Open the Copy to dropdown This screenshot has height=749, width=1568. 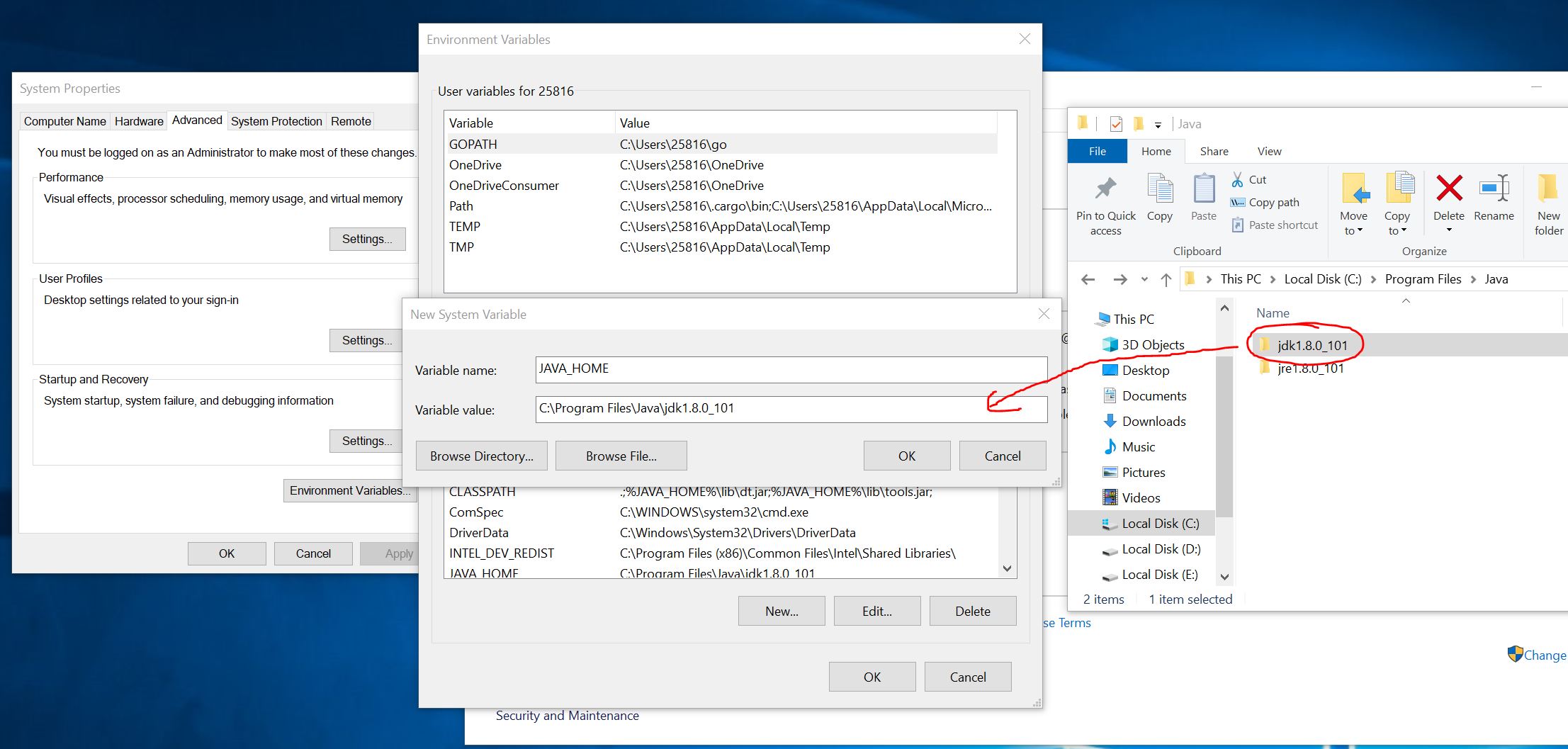pyautogui.click(x=1397, y=223)
